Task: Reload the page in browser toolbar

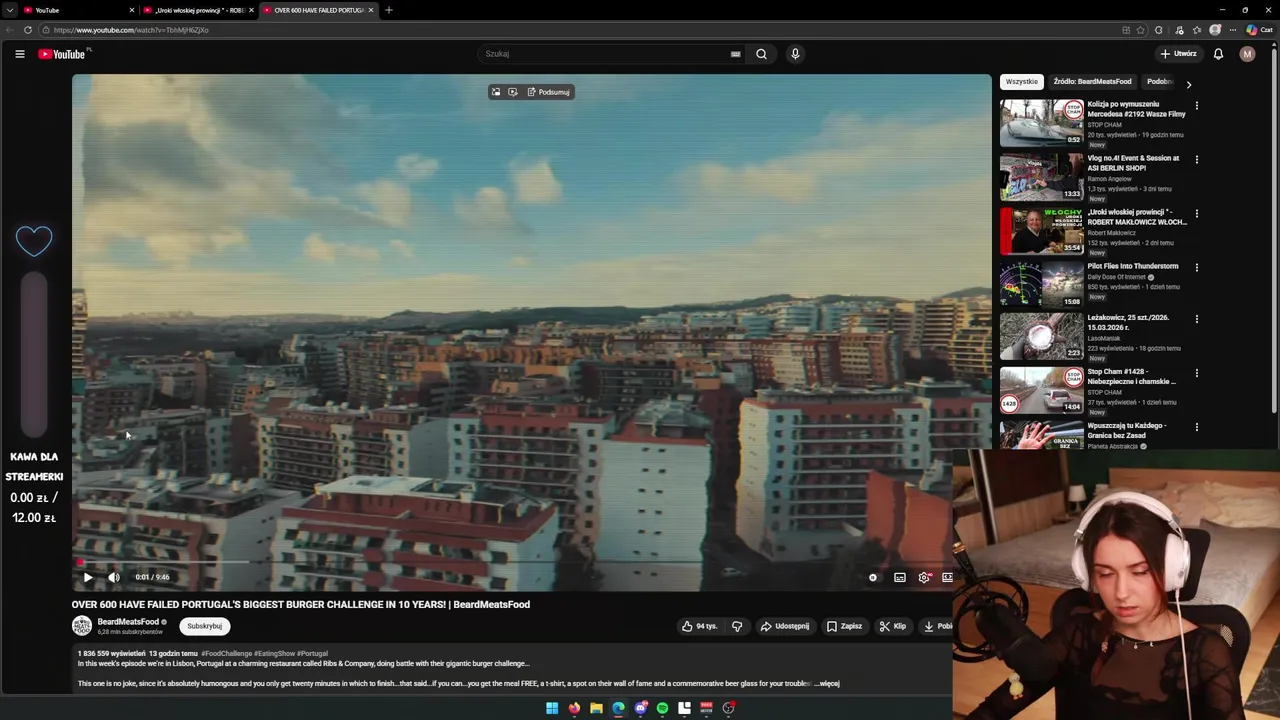Action: click(28, 30)
